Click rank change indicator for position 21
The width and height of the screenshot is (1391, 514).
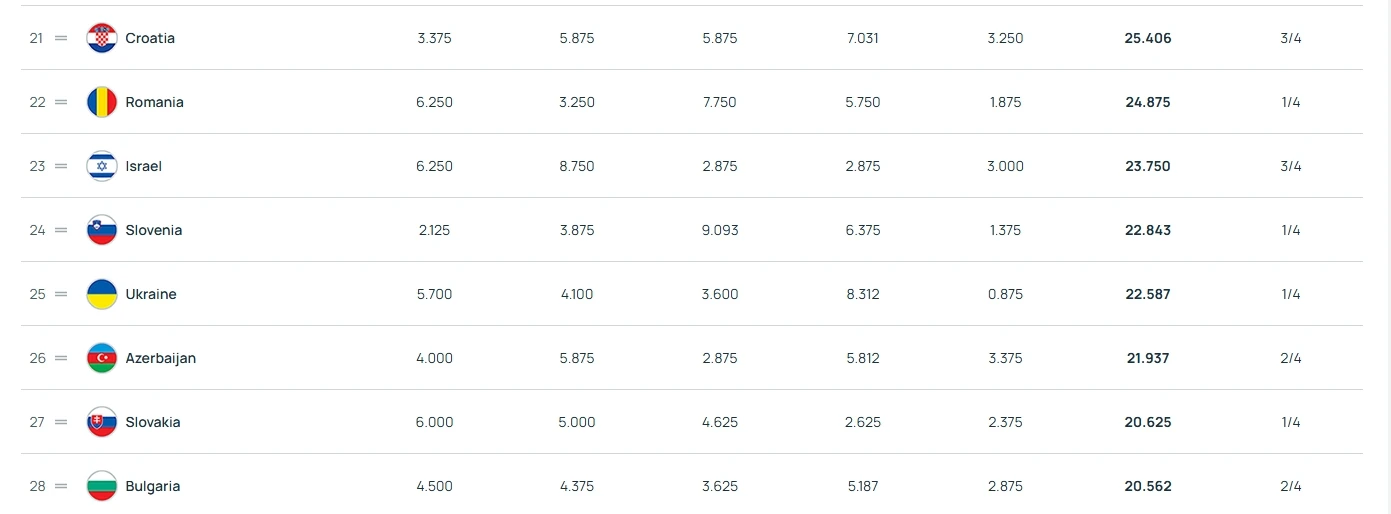[61, 38]
